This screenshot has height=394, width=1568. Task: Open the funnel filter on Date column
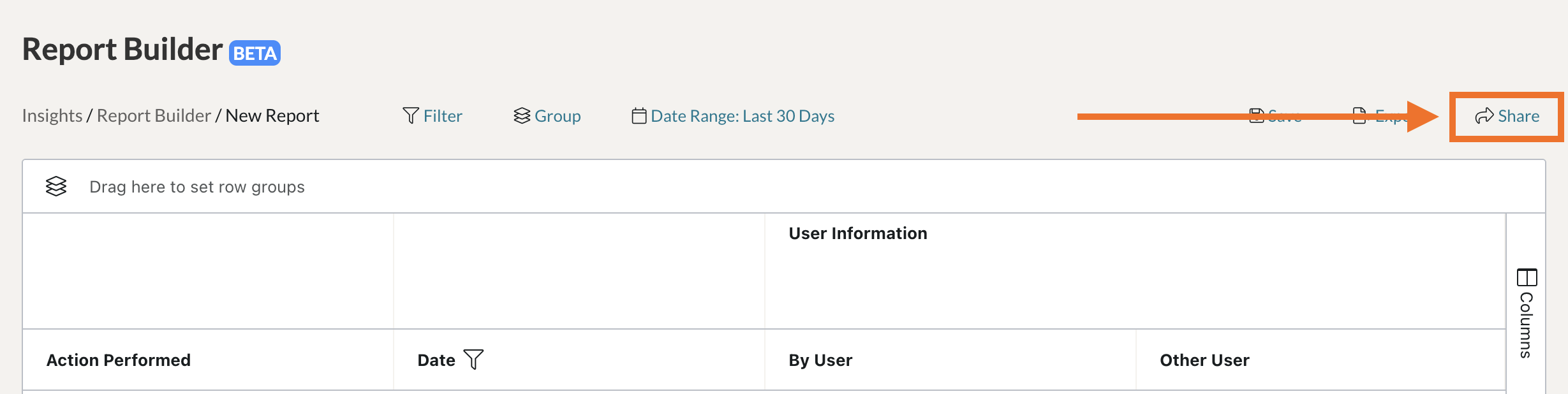(x=473, y=360)
